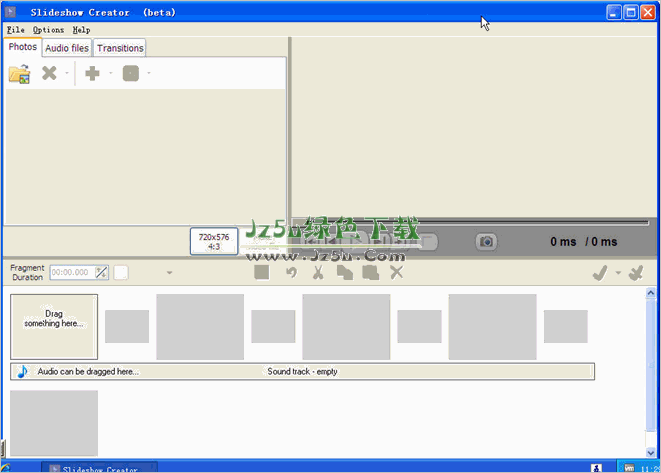Expand the arrow beside the remove X icon
661x473 pixels.
click(67, 73)
